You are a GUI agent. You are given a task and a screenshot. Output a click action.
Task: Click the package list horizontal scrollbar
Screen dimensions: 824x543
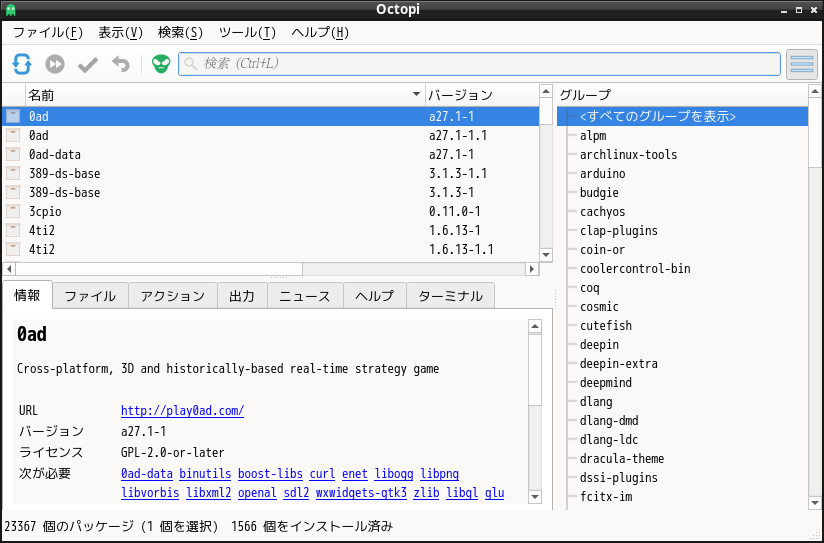click(x=270, y=269)
